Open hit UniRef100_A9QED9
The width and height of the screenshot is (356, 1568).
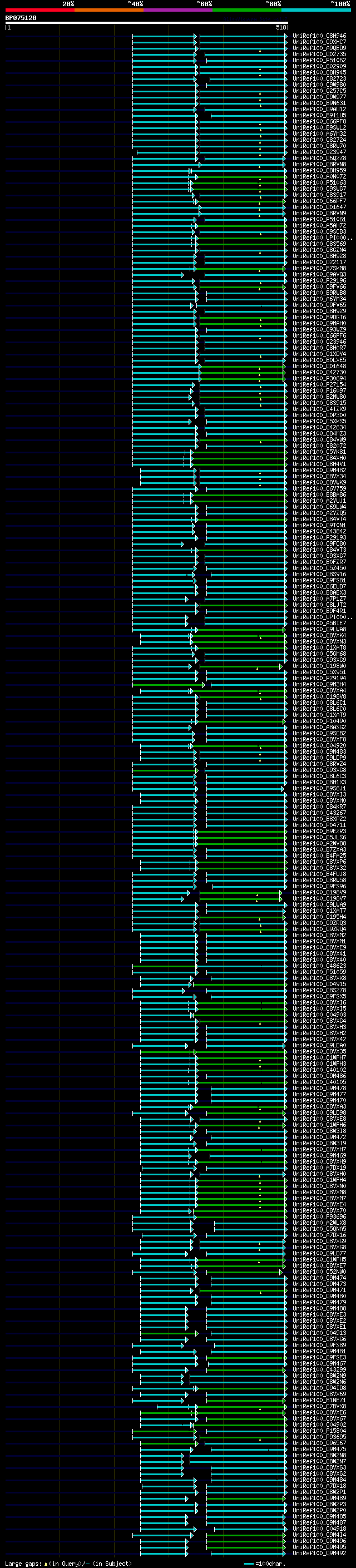319,48
